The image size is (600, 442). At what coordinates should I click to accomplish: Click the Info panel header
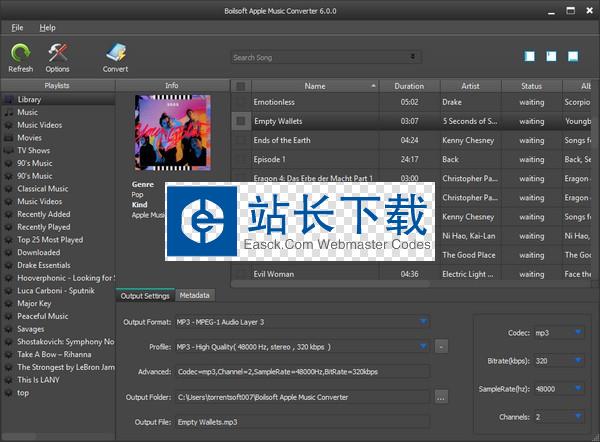172,85
